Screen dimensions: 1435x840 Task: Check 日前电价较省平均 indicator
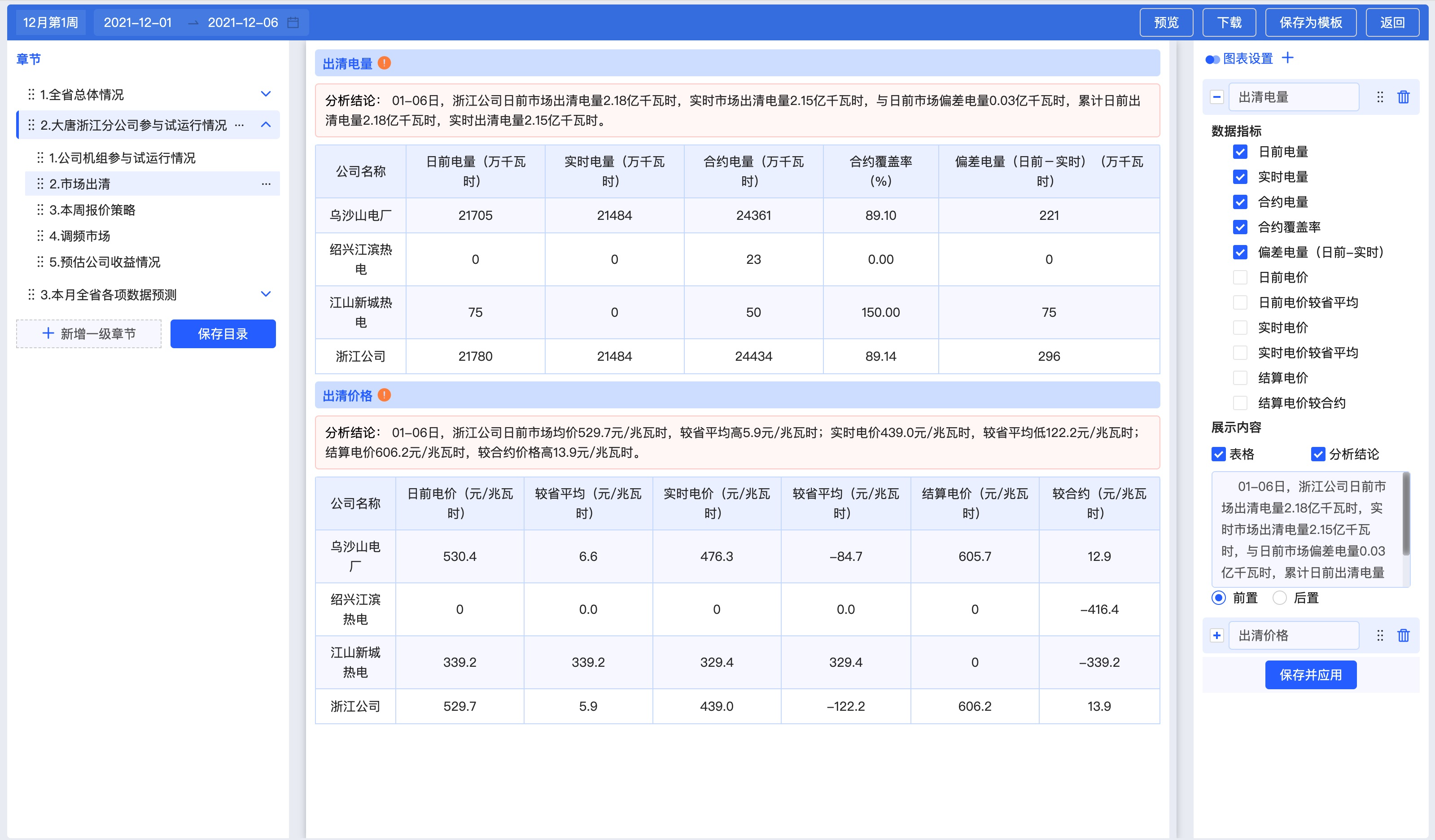tap(1240, 302)
